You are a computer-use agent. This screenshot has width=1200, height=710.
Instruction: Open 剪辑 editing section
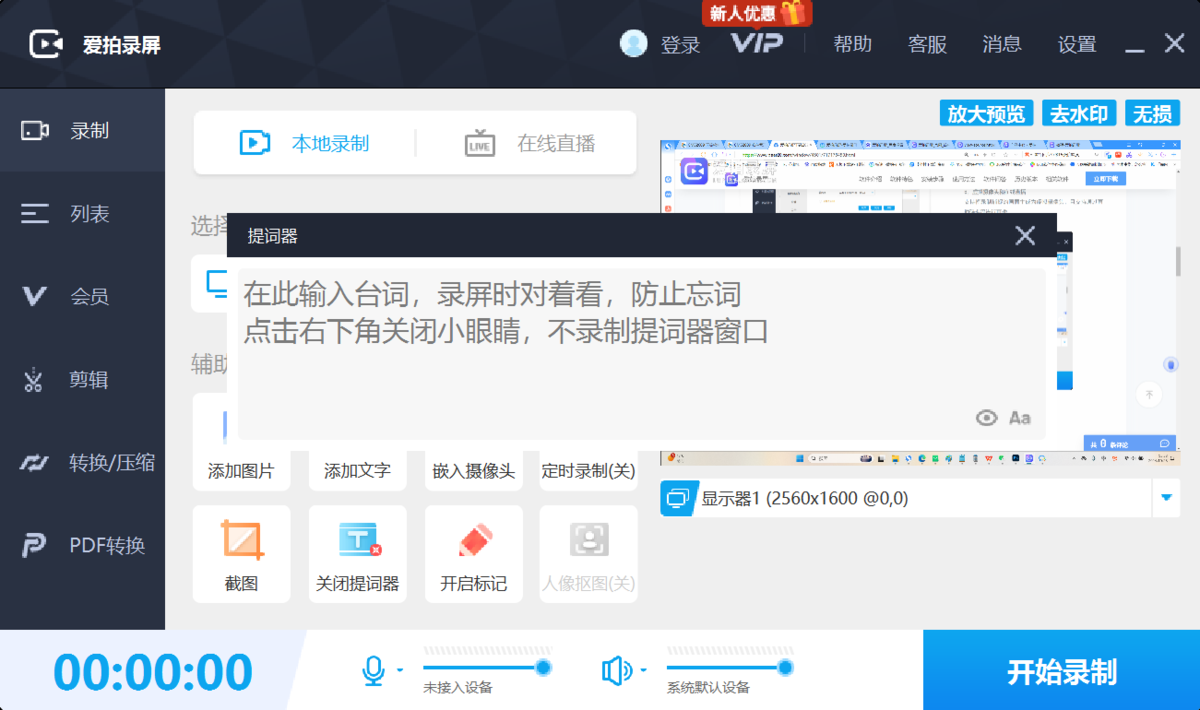tap(82, 379)
